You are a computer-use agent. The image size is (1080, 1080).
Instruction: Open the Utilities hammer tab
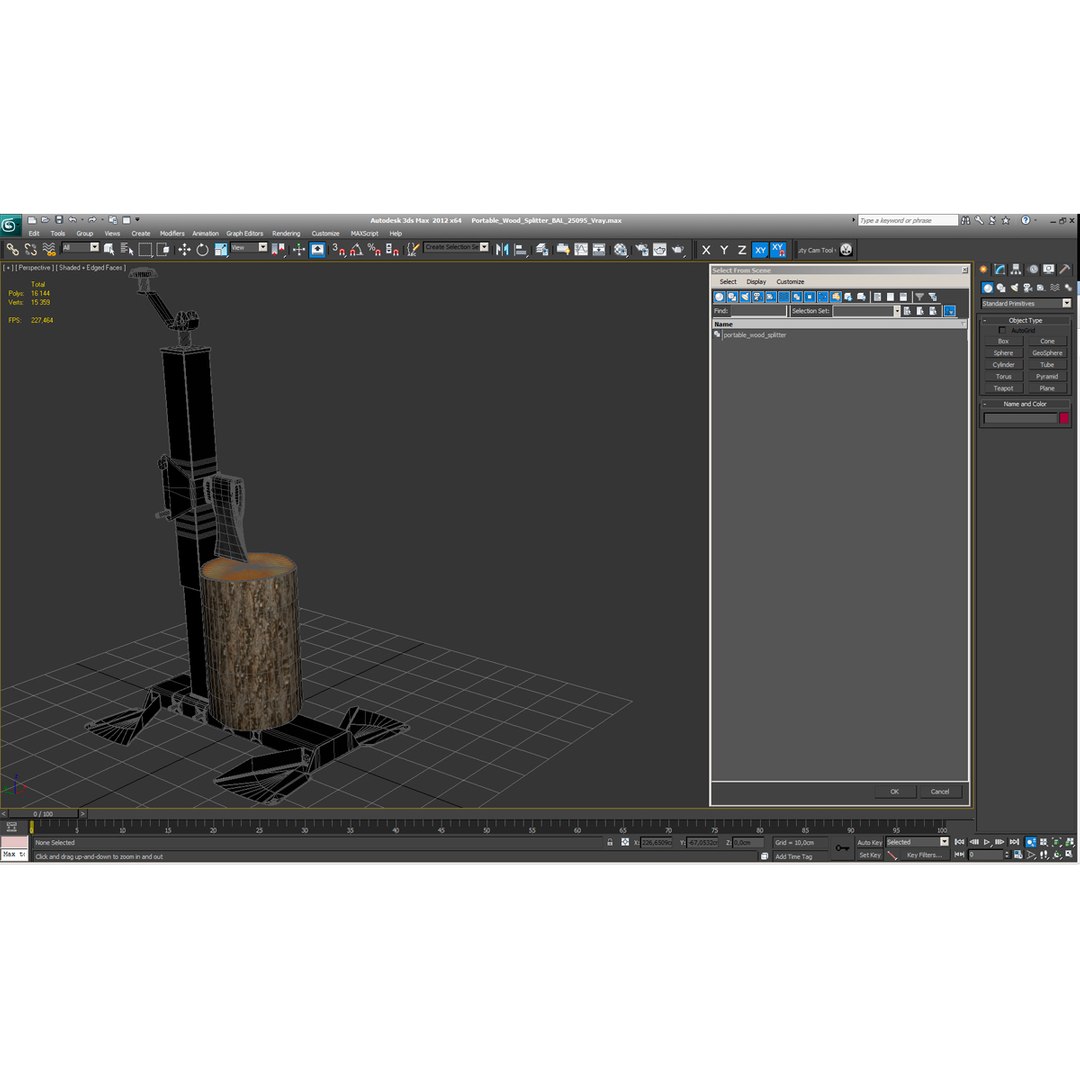(1065, 269)
